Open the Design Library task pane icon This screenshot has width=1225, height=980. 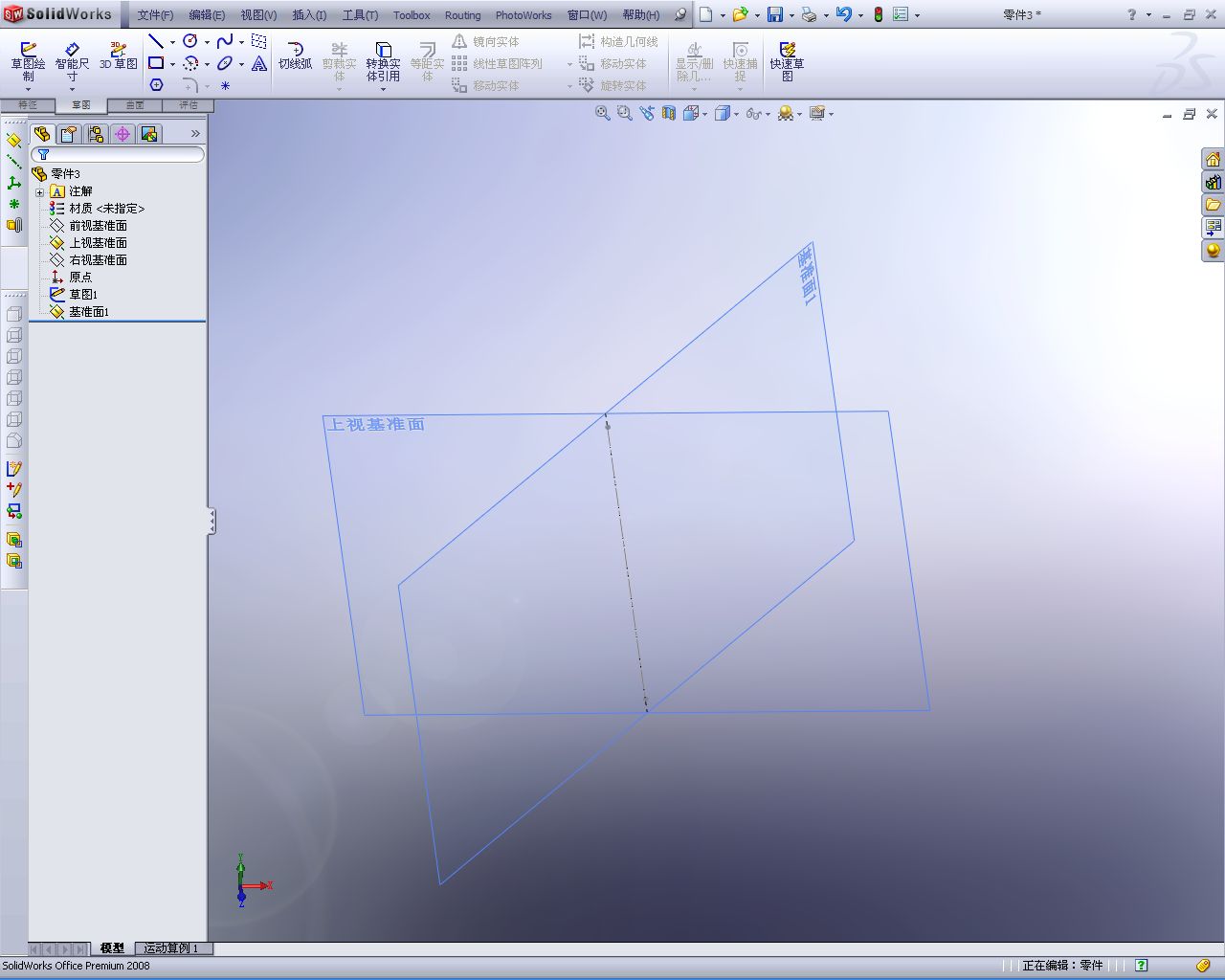tap(1213, 182)
